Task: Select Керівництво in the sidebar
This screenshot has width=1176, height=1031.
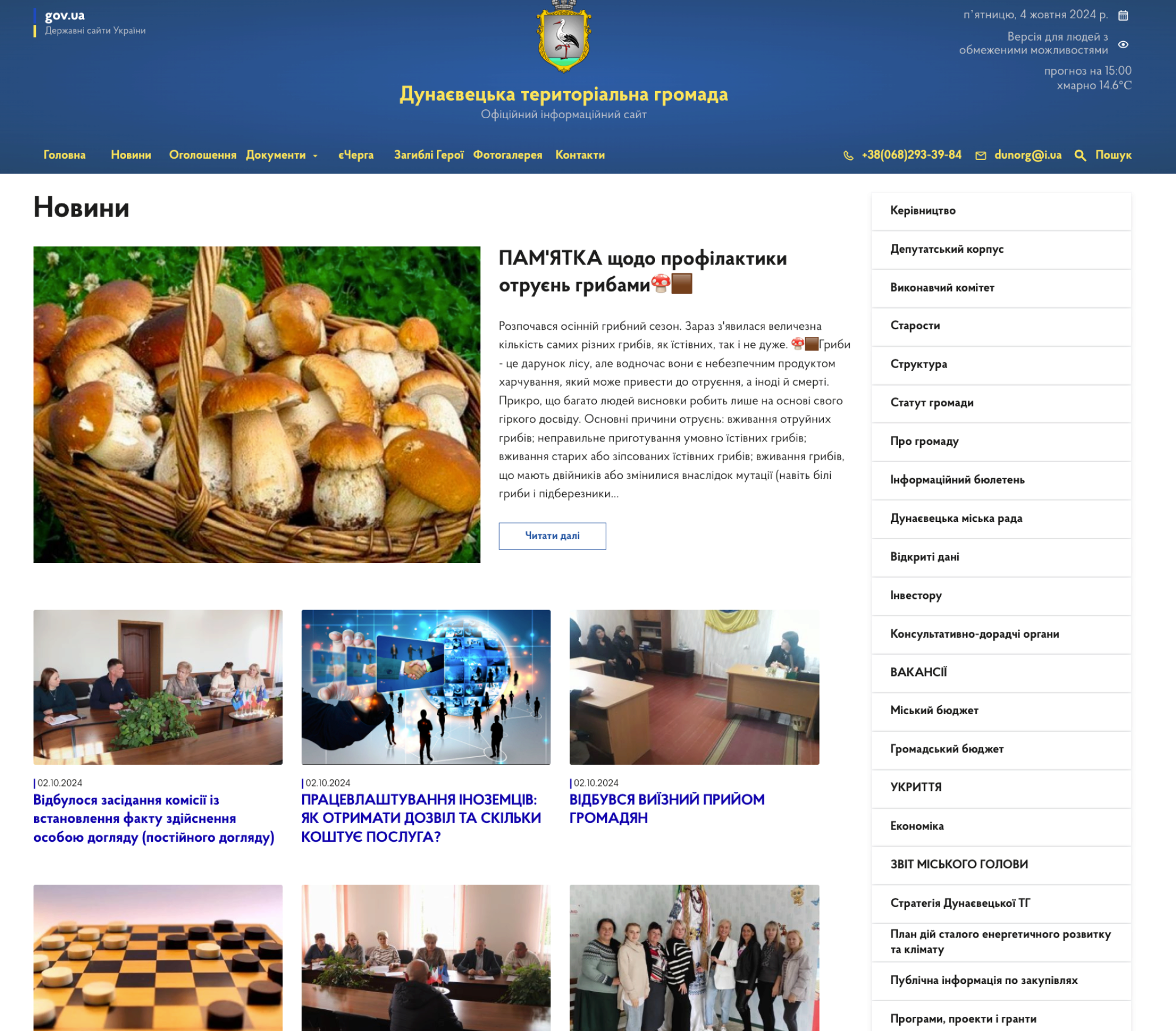Action: coord(923,210)
